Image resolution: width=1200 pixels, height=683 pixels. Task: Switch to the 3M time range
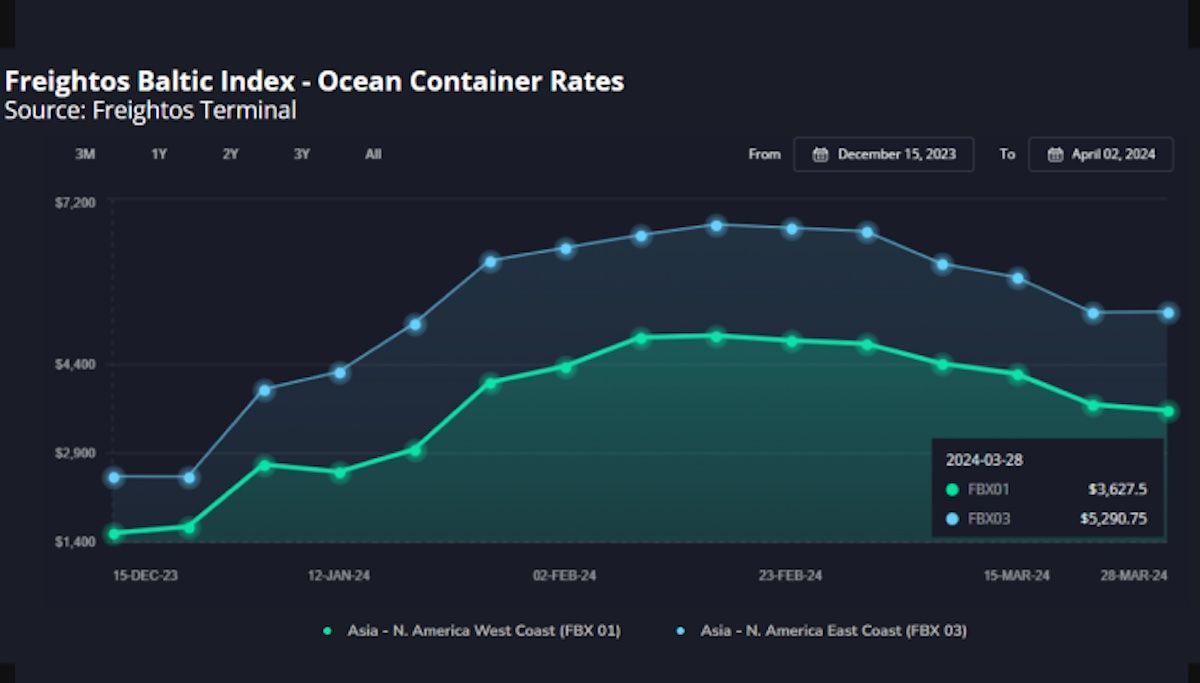tap(85, 154)
